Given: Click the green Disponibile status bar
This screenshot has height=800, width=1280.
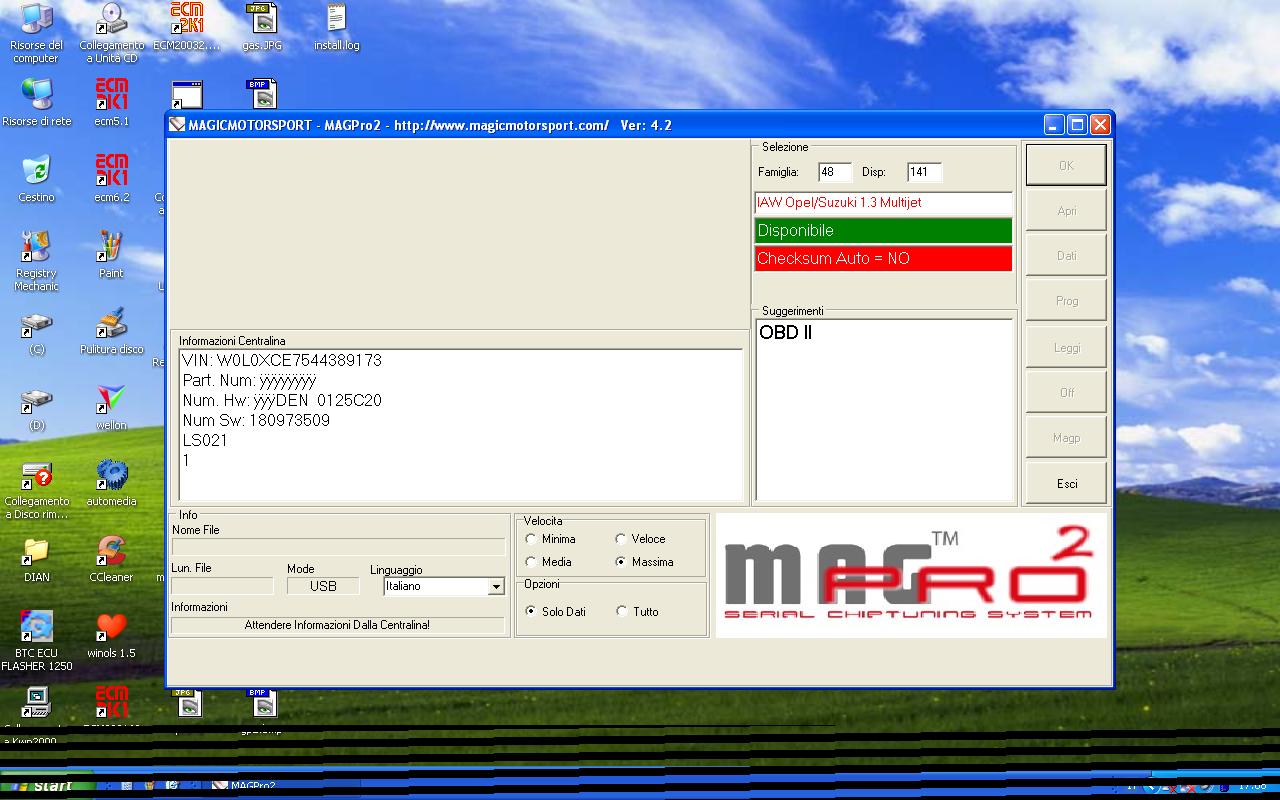Looking at the screenshot, I should [883, 230].
